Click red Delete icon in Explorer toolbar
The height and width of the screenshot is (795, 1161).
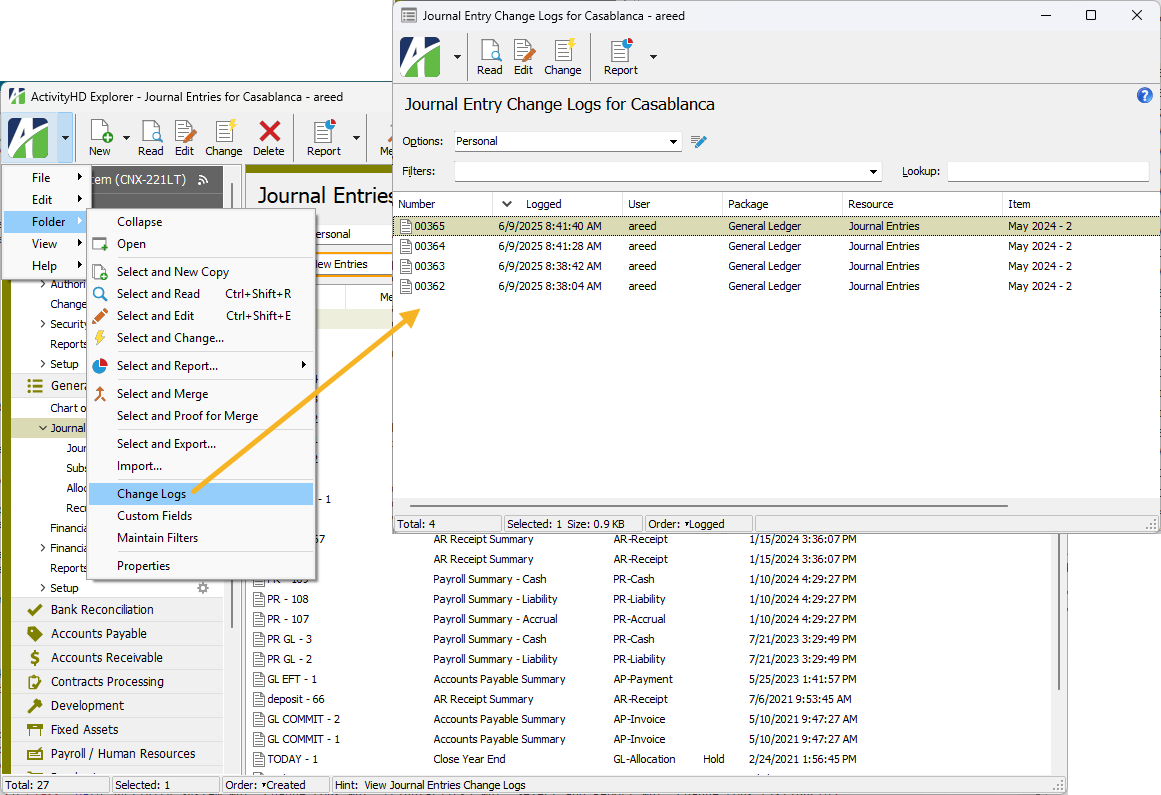(269, 138)
